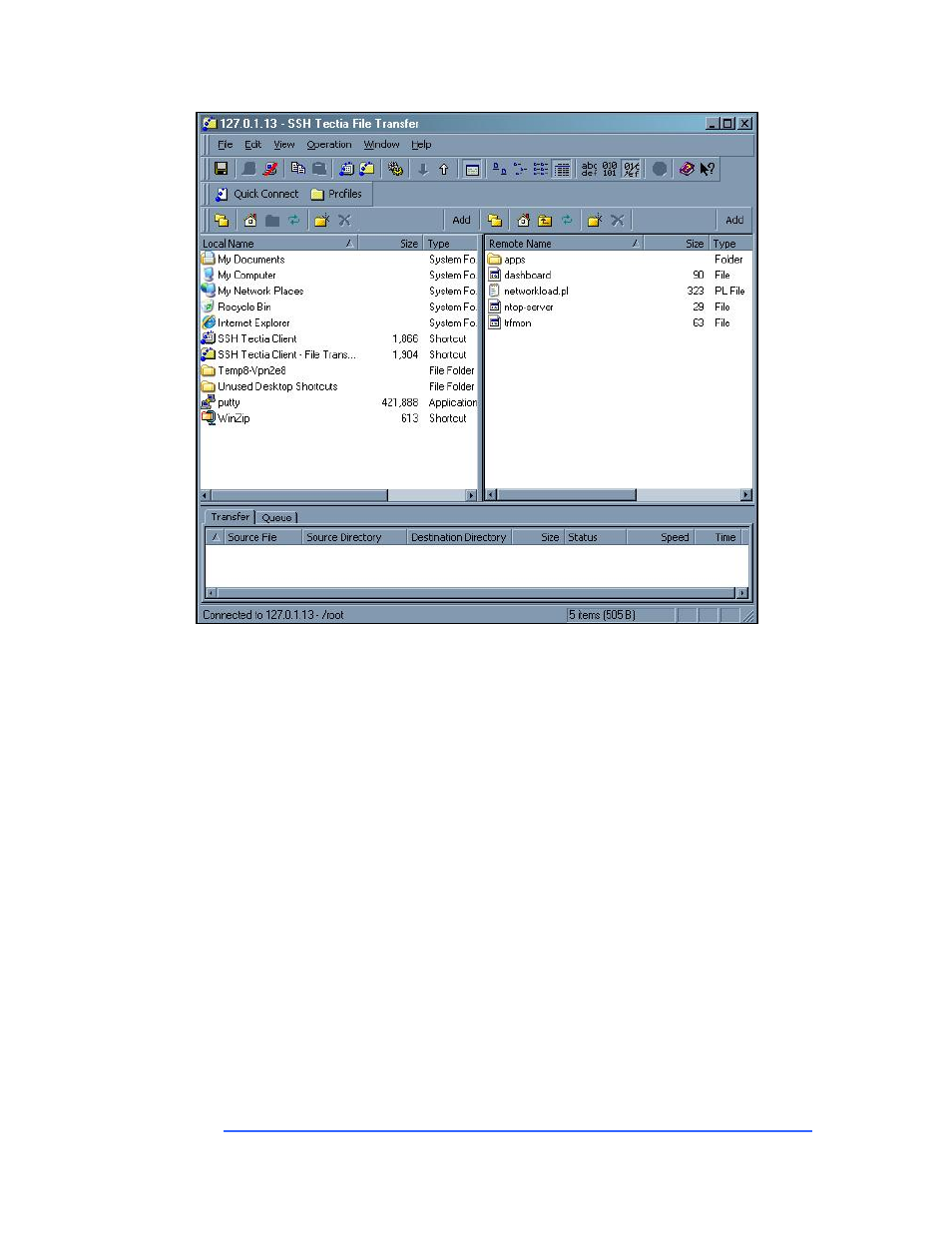This screenshot has width=952, height=1233.
Task: Sort by Remote Name column header
Action: (x=564, y=244)
